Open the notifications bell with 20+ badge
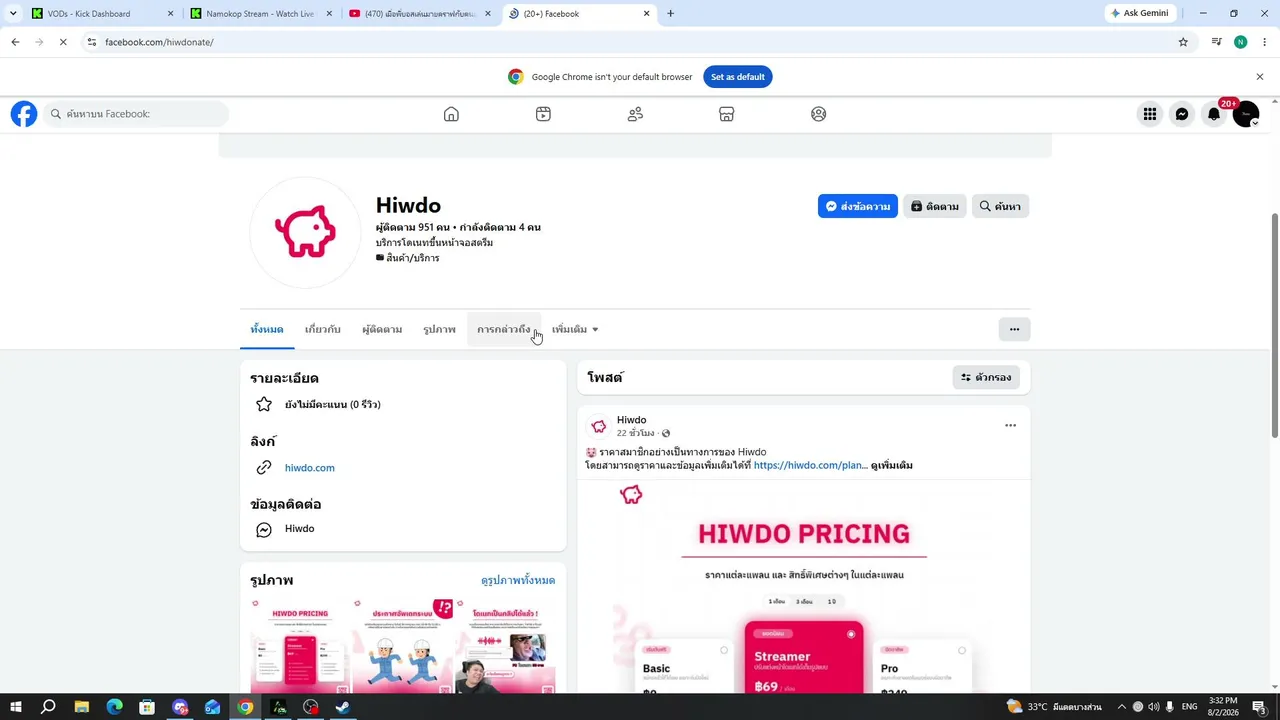 (1214, 114)
